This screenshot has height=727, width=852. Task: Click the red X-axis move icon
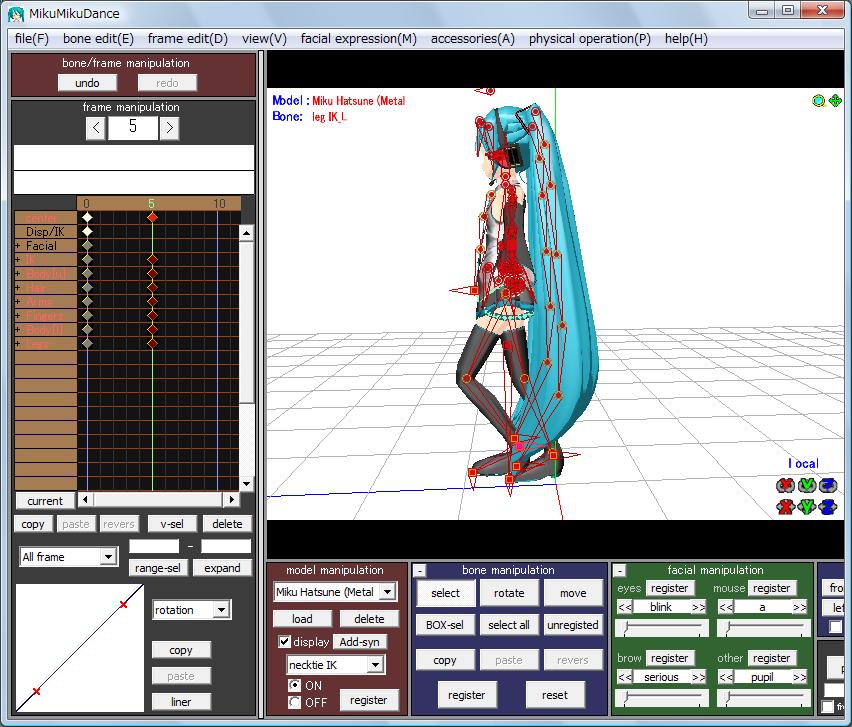[x=785, y=507]
